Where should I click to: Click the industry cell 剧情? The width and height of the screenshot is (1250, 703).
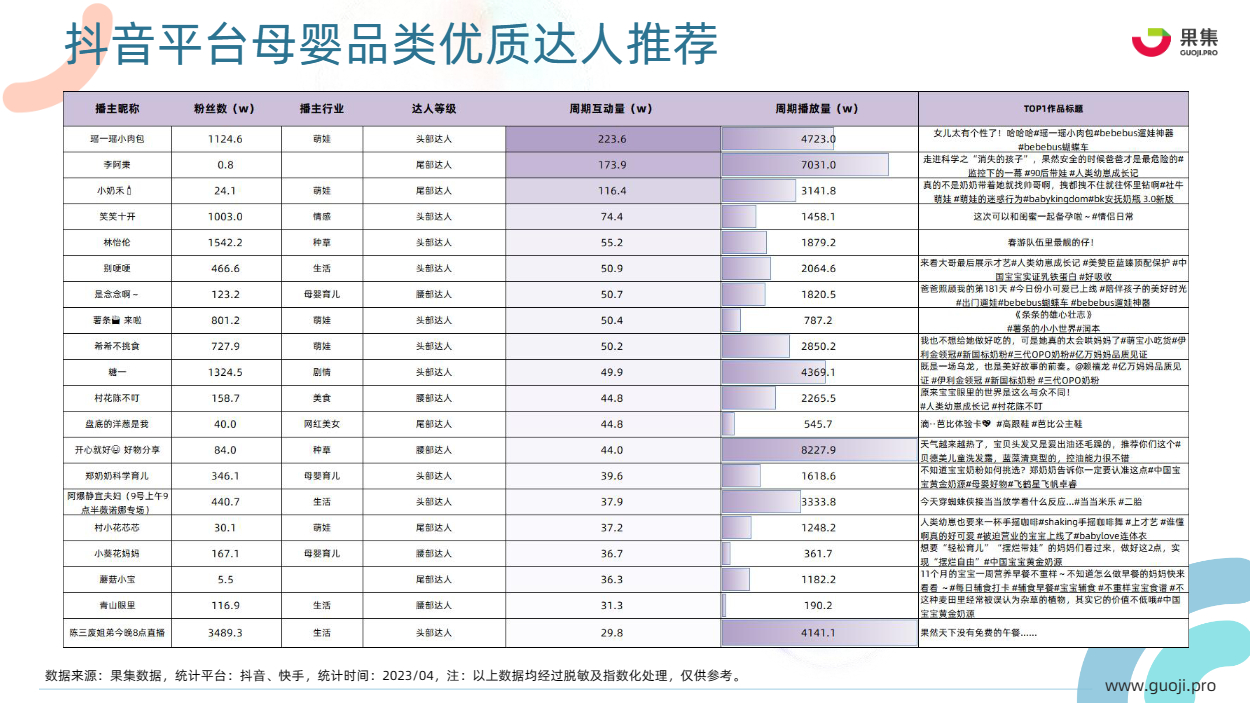pyautogui.click(x=321, y=373)
